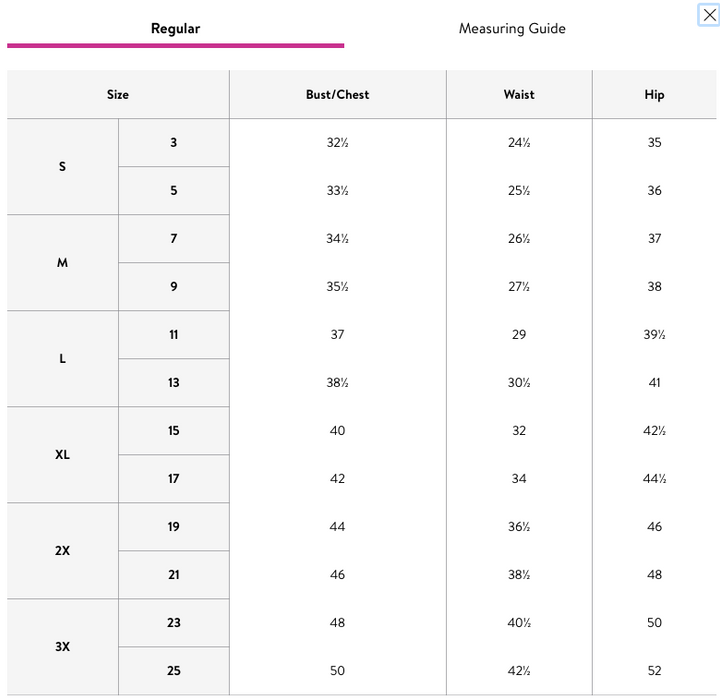Click the size 17 row cell

pyautogui.click(x=174, y=479)
